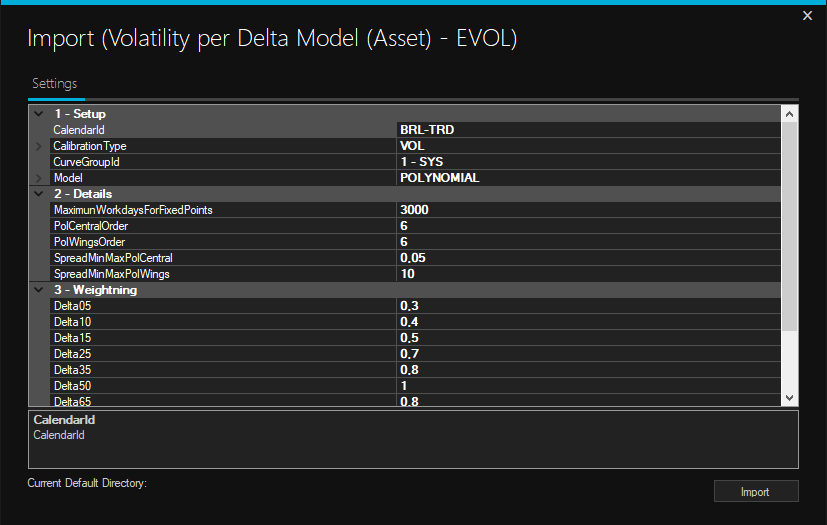Screen dimensions: 827x525
Task: Click the Import button
Action: click(755, 491)
